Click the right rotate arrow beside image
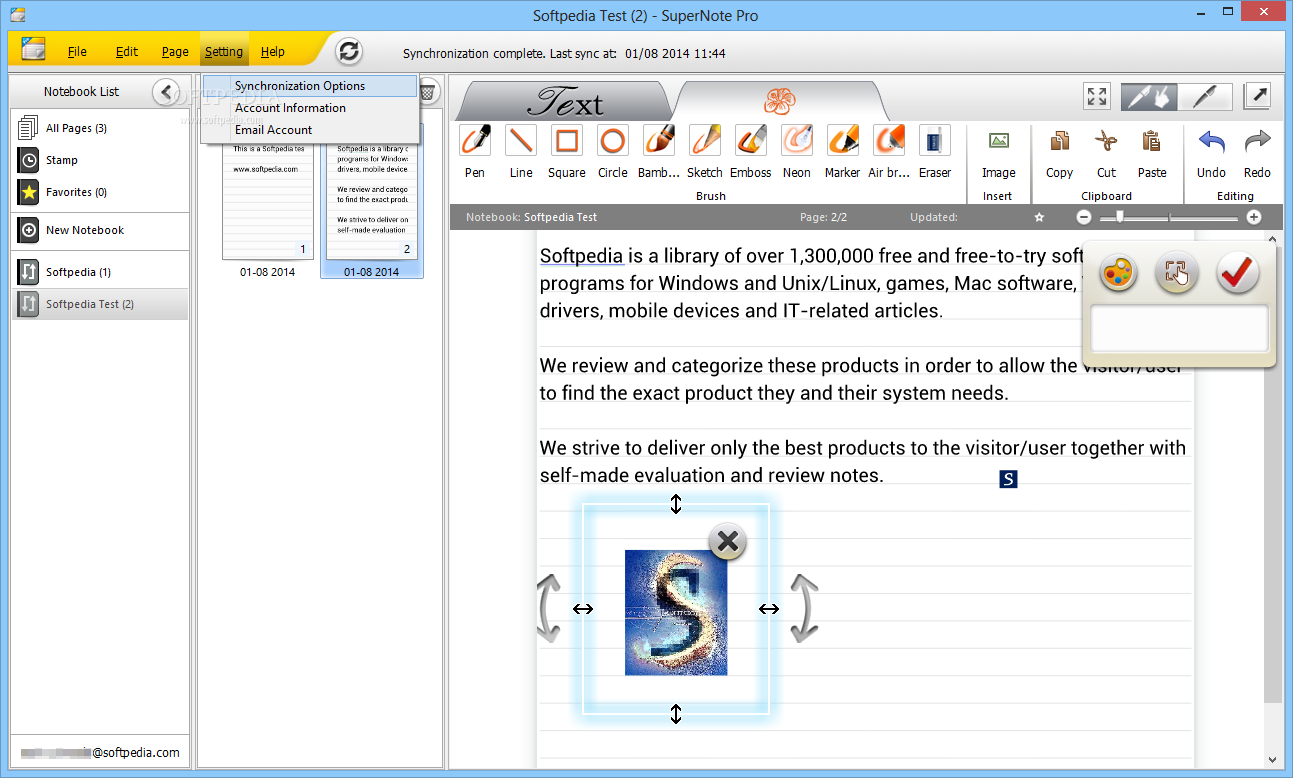1293x778 pixels. (x=804, y=608)
